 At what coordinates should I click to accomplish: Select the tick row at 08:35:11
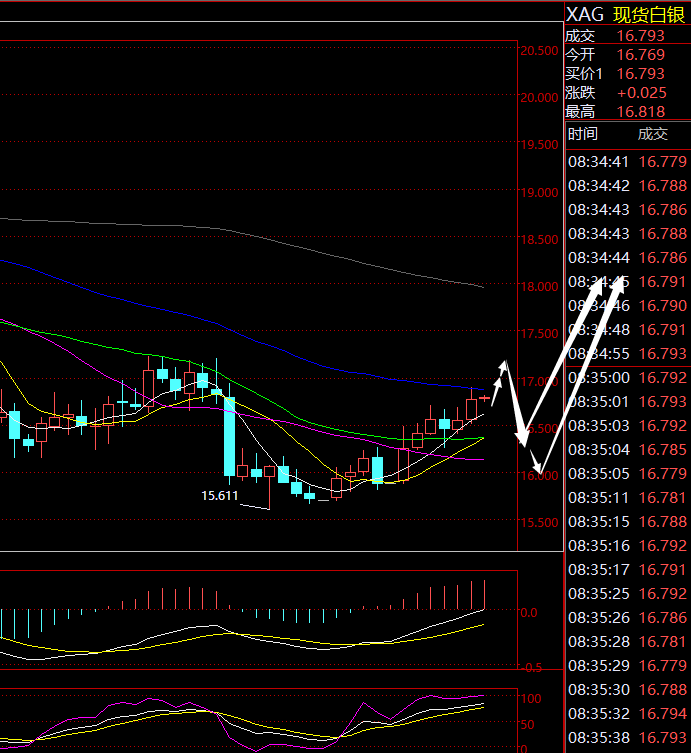628,498
